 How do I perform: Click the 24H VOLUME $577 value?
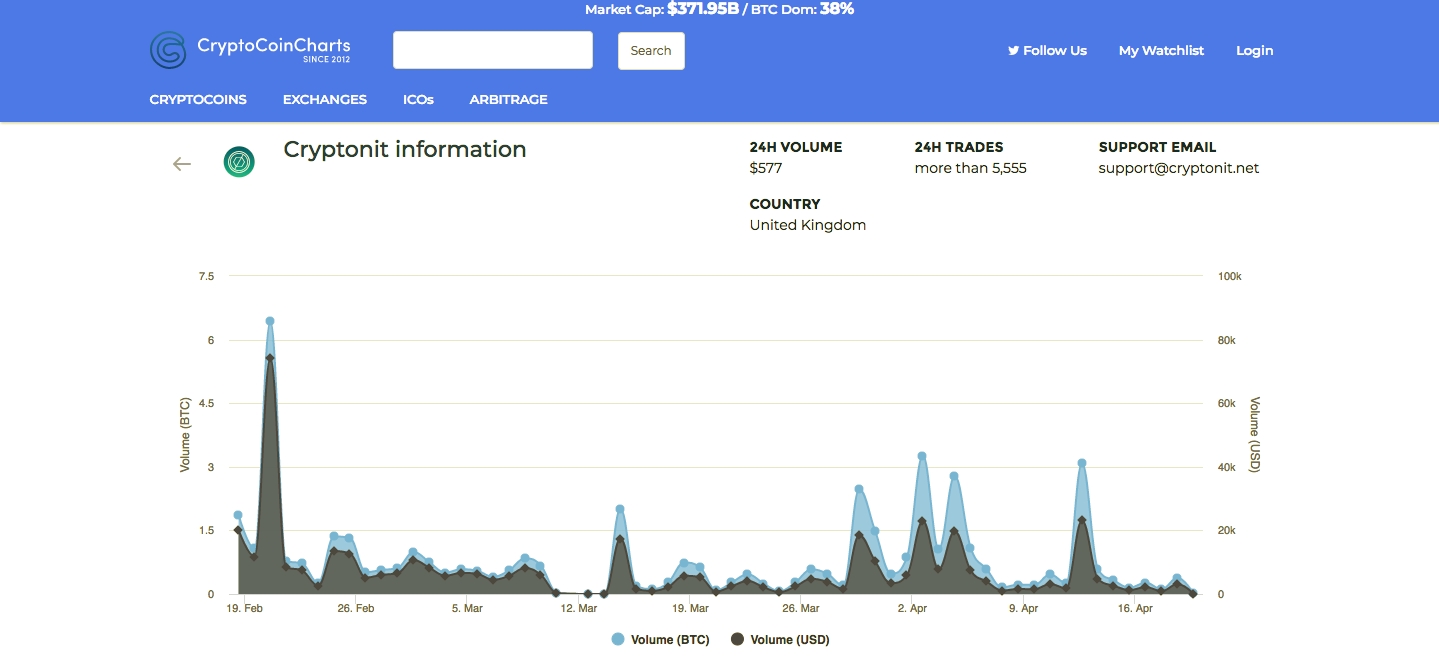(766, 168)
